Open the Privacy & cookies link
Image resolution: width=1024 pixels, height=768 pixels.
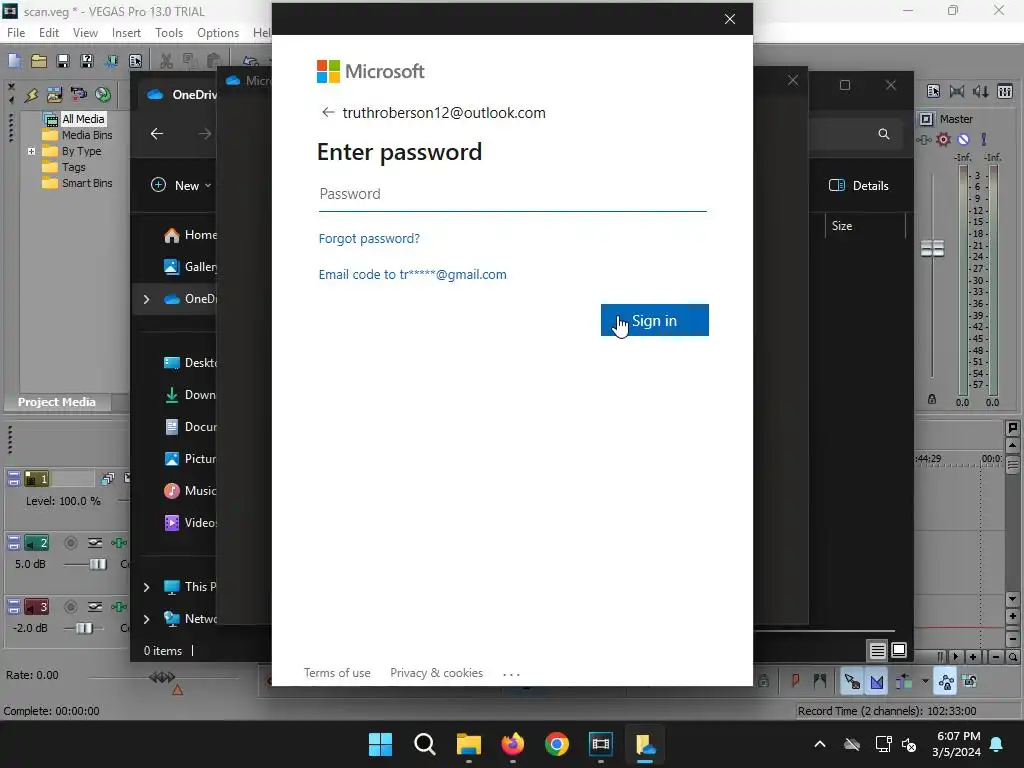[x=436, y=673]
